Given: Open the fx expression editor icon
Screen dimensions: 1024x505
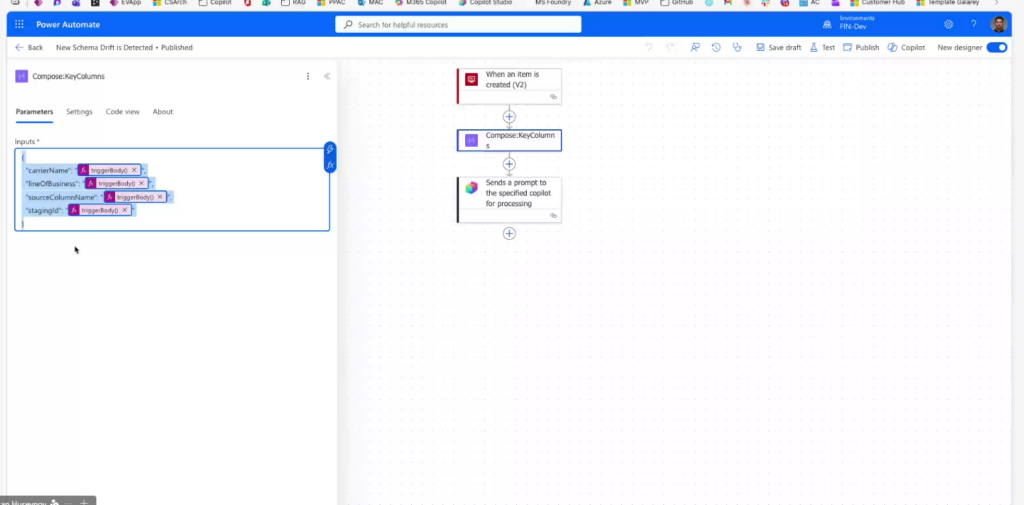Looking at the screenshot, I should (330, 165).
